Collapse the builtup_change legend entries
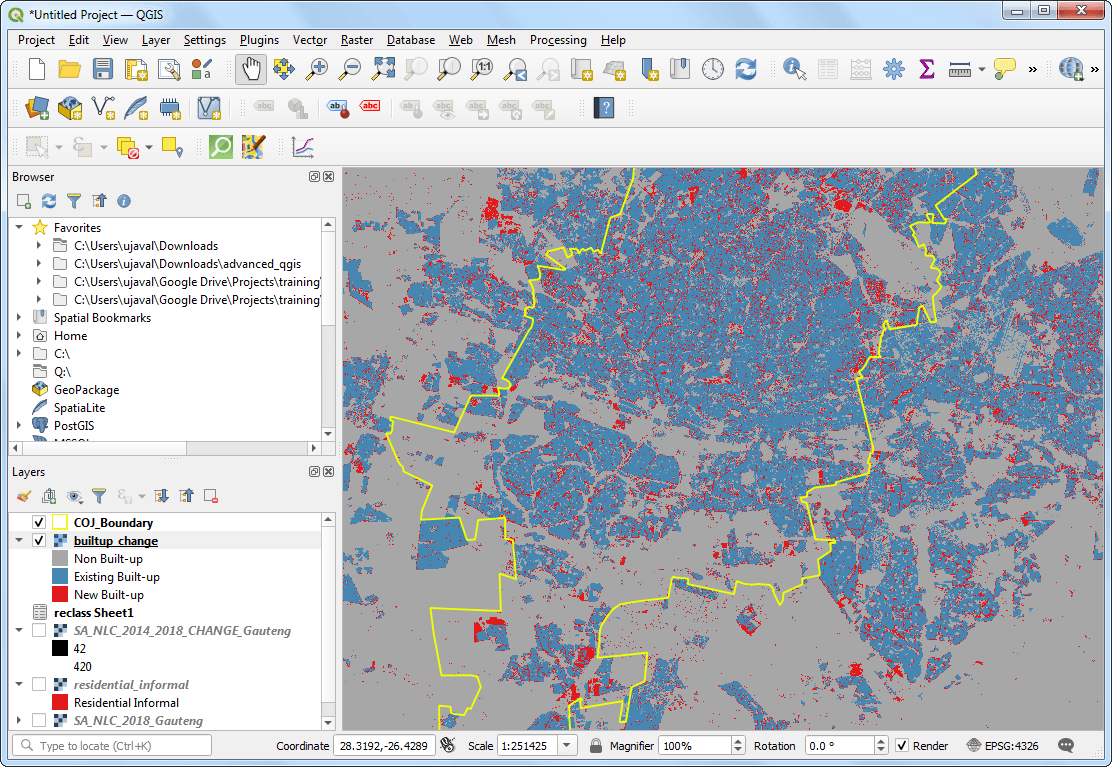1112x767 pixels. tap(20, 540)
